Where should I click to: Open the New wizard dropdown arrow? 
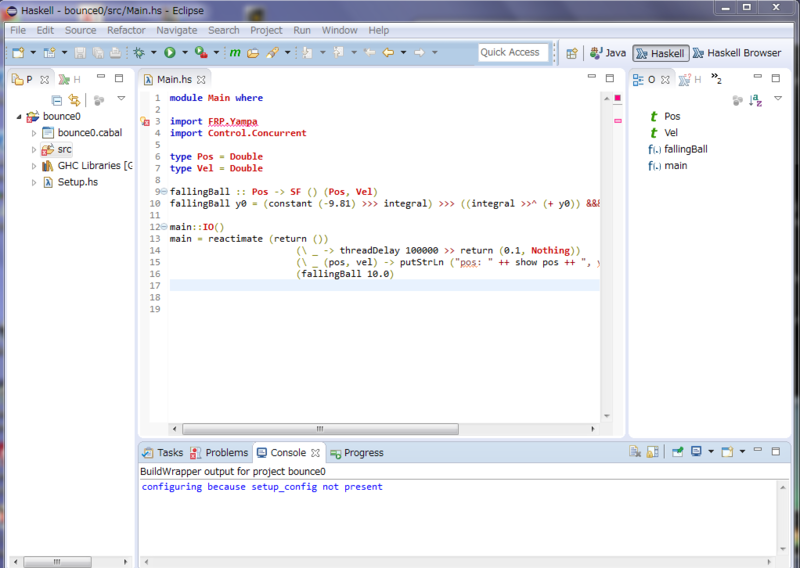pyautogui.click(x=33, y=53)
